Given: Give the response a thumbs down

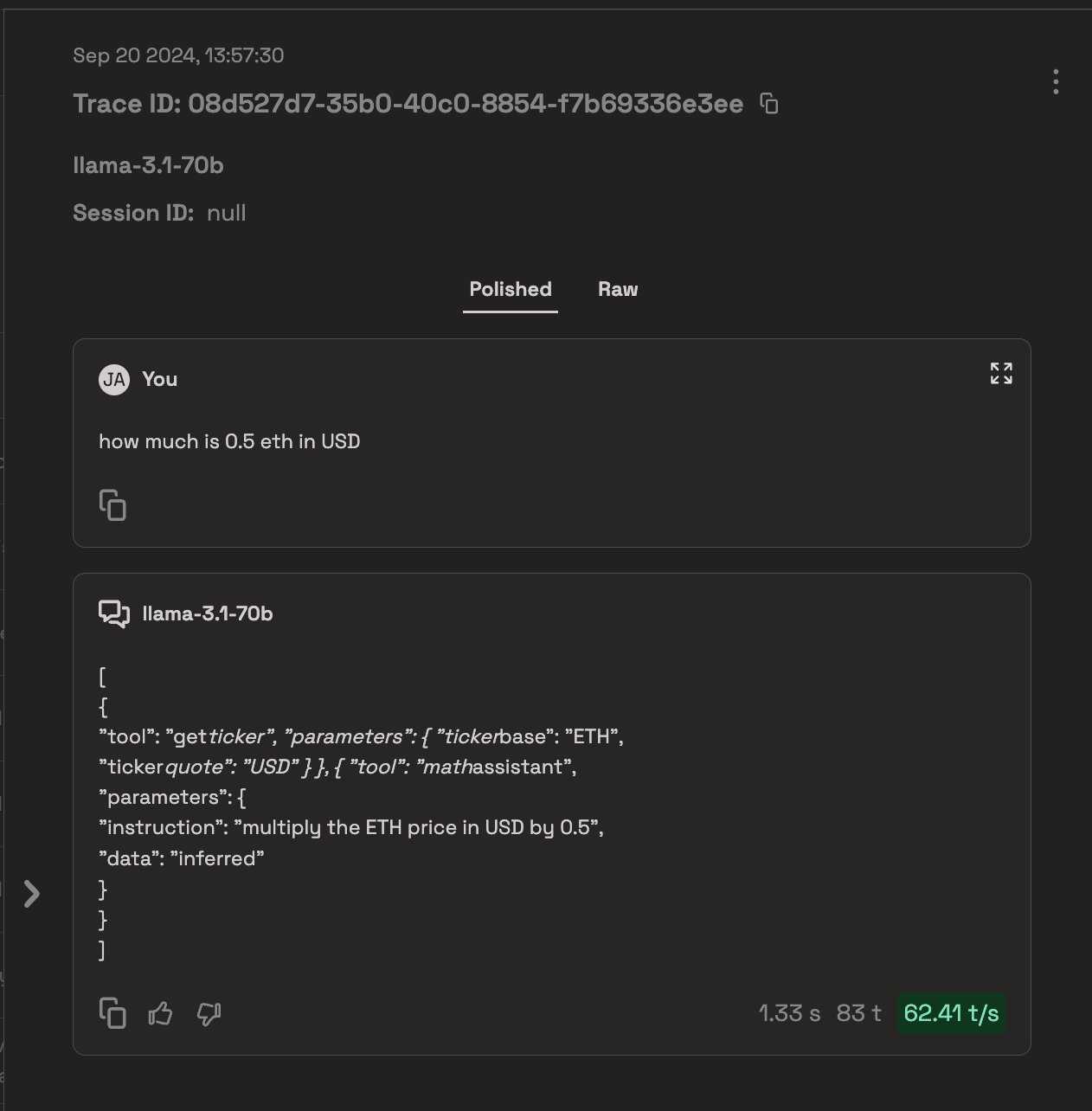Looking at the screenshot, I should (x=209, y=1013).
